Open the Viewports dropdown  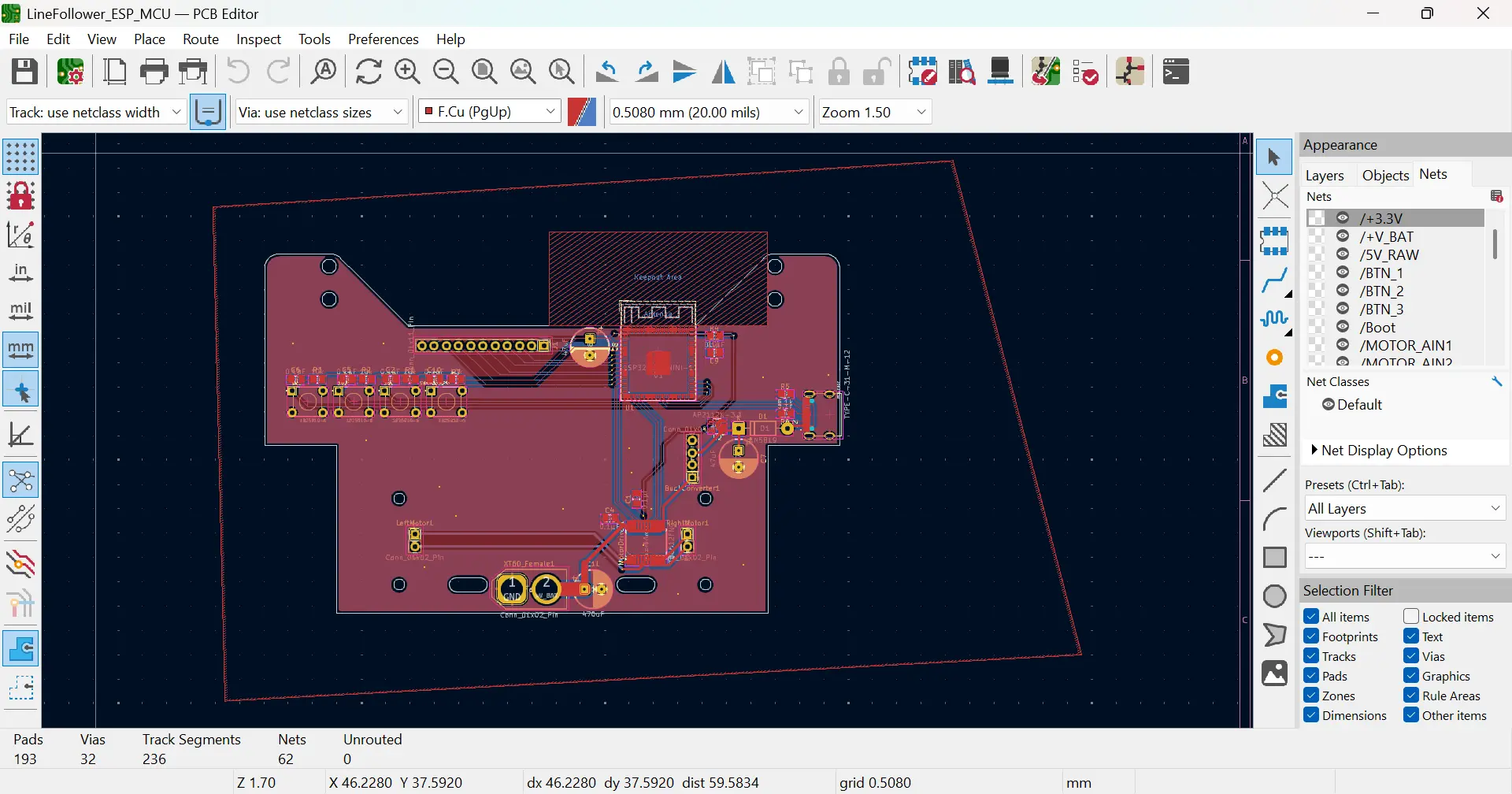(x=1405, y=556)
